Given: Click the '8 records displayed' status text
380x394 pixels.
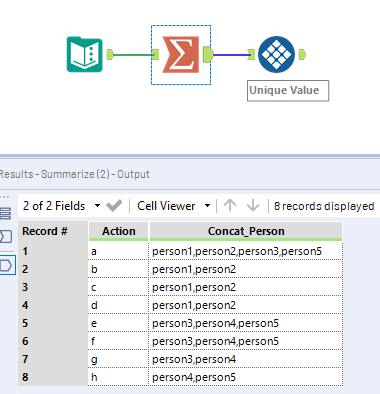Looking at the screenshot, I should (x=324, y=206).
